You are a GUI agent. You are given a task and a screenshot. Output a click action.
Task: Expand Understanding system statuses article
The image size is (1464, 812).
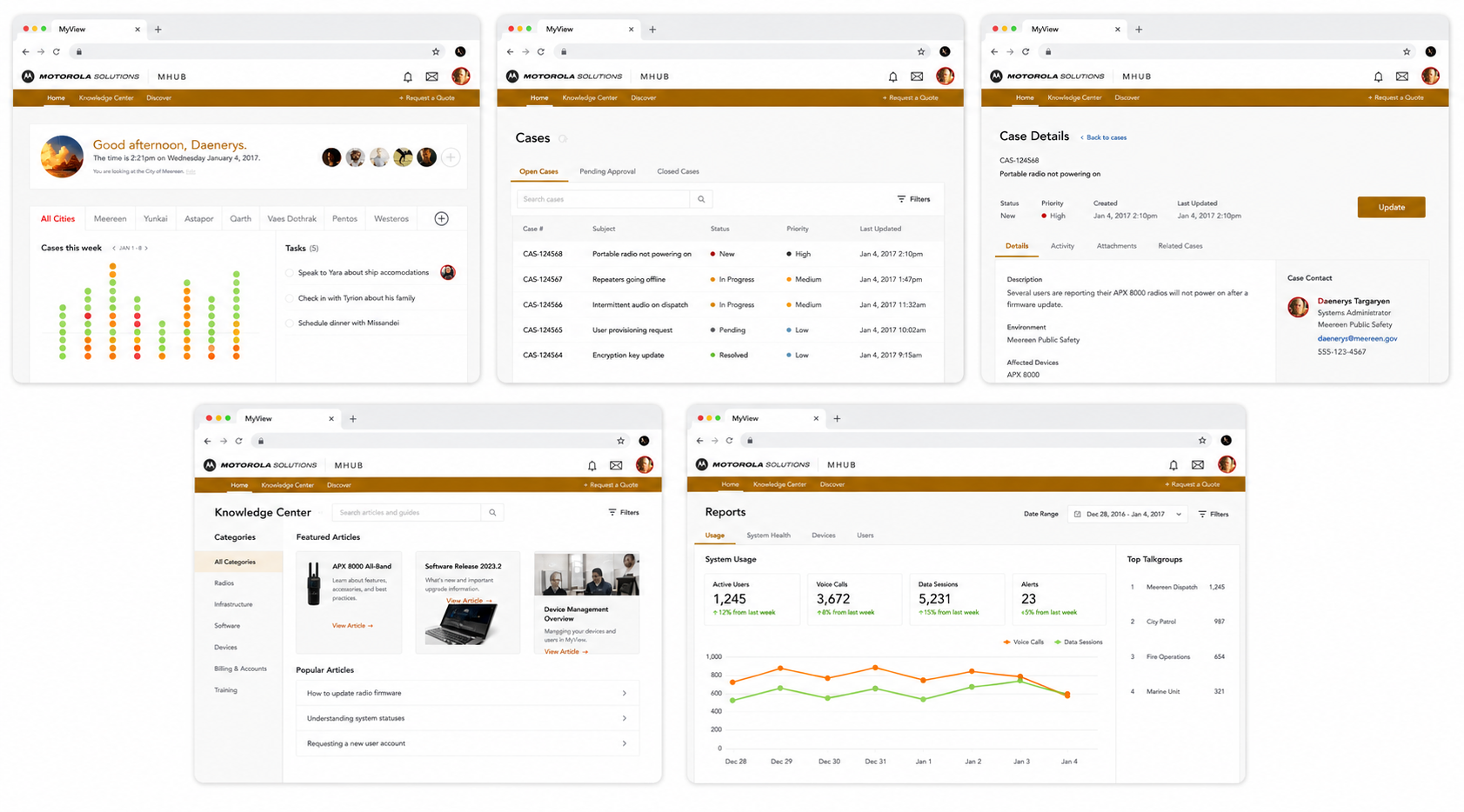click(x=467, y=718)
